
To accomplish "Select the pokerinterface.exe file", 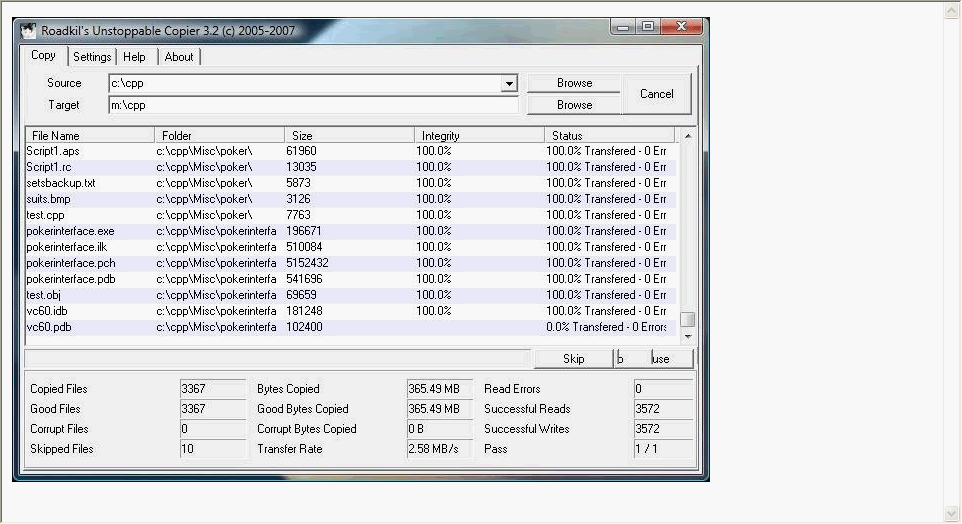I will point(351,231).
